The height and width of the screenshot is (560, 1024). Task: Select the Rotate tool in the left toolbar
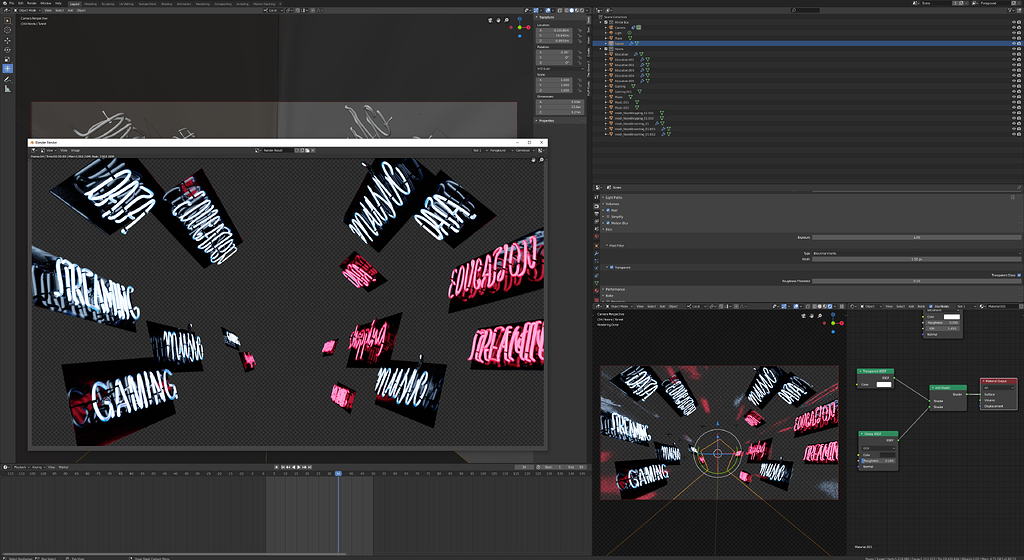point(7,50)
